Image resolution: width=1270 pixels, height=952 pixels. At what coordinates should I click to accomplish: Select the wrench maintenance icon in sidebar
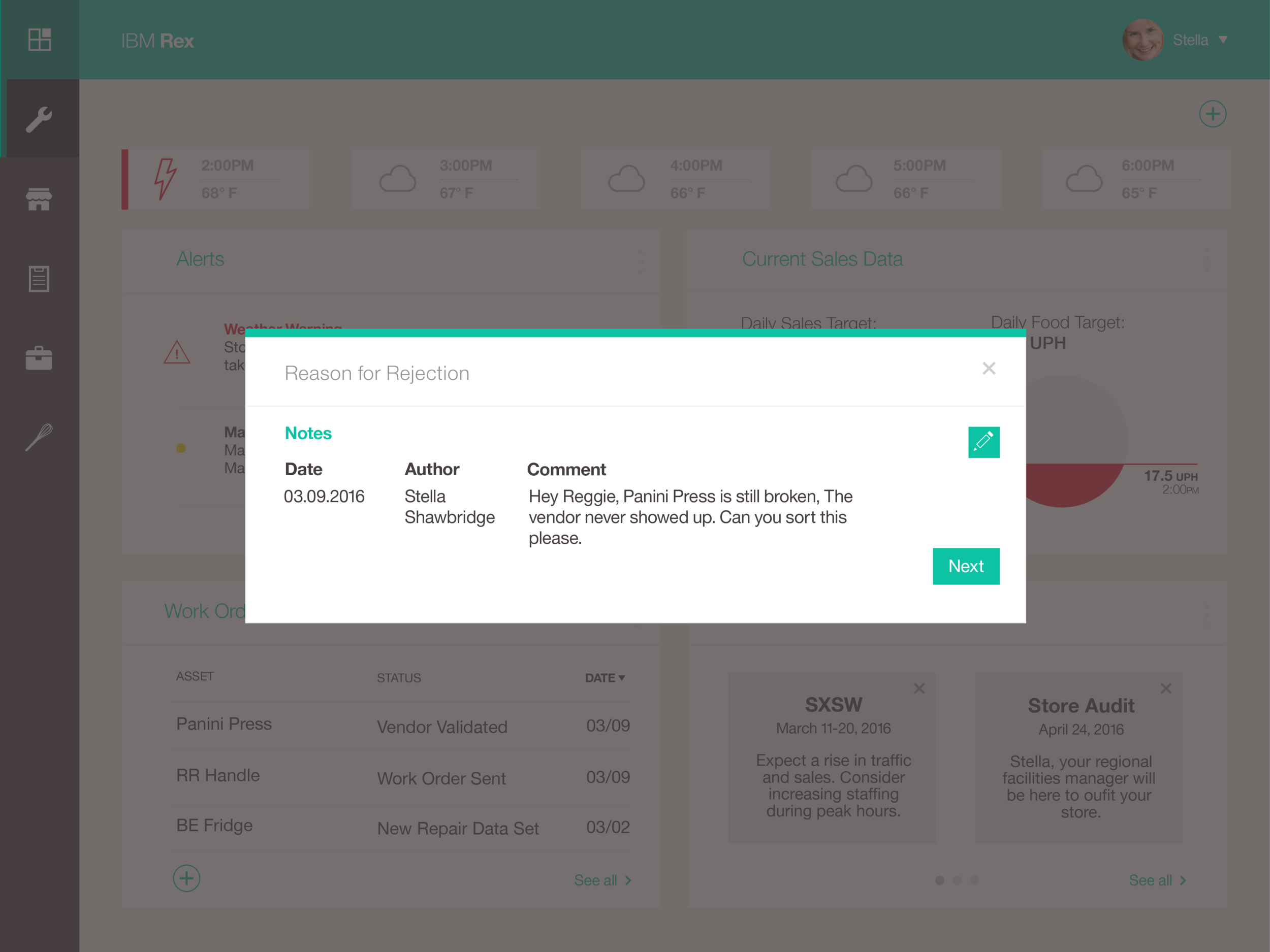point(39,119)
